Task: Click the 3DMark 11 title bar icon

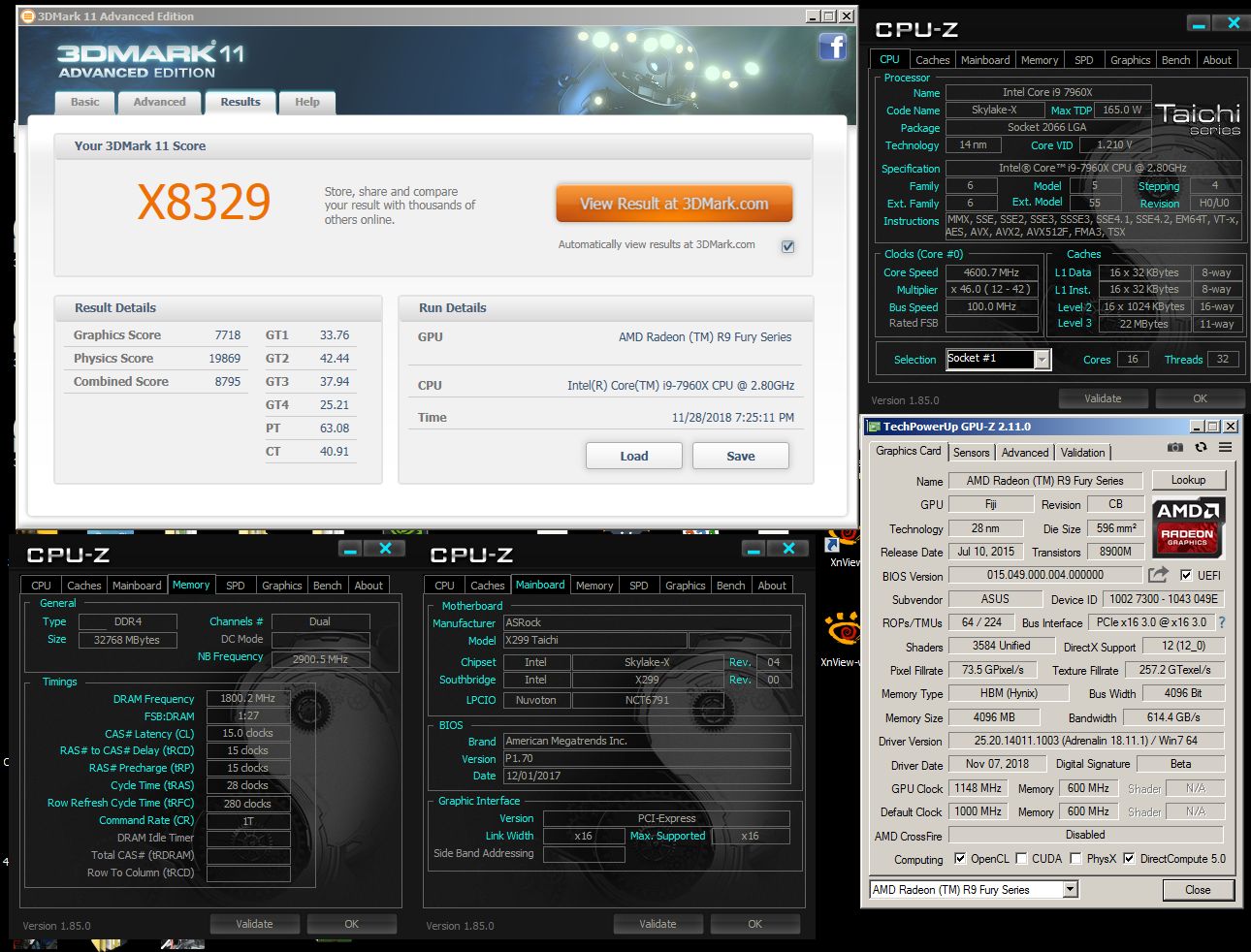Action: click(x=28, y=16)
